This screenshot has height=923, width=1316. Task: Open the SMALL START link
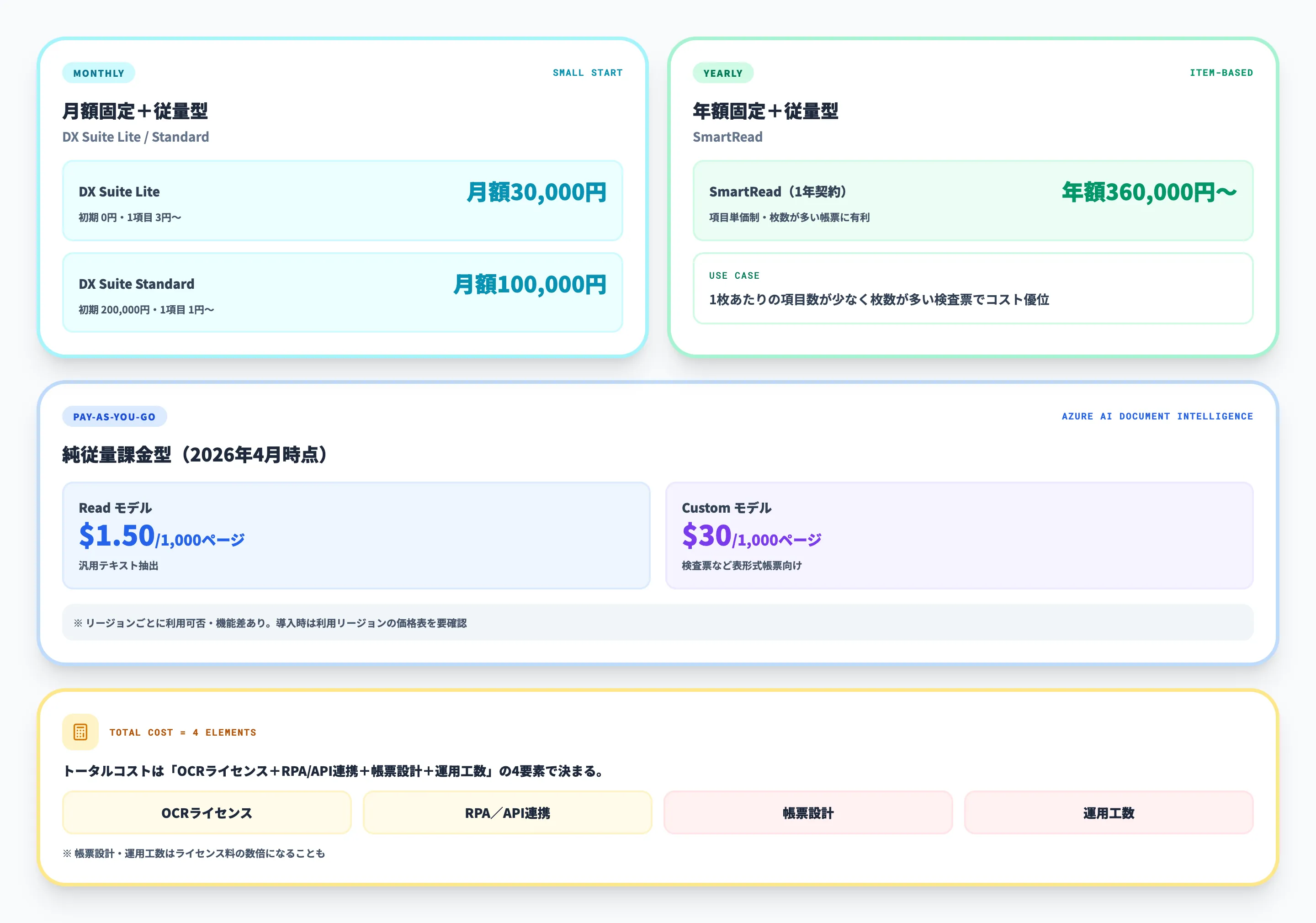[x=587, y=73]
